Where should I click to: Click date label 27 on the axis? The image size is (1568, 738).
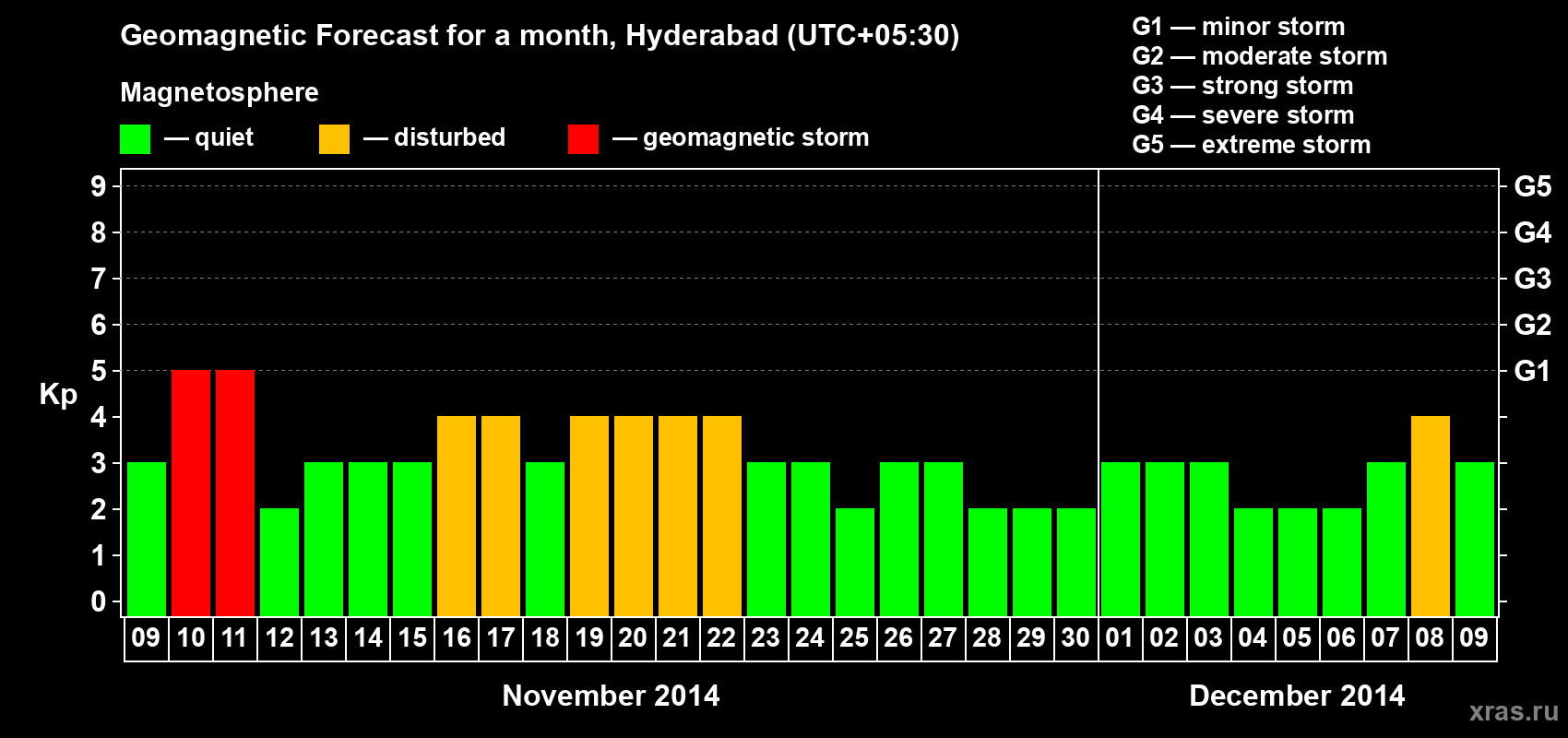click(x=943, y=638)
